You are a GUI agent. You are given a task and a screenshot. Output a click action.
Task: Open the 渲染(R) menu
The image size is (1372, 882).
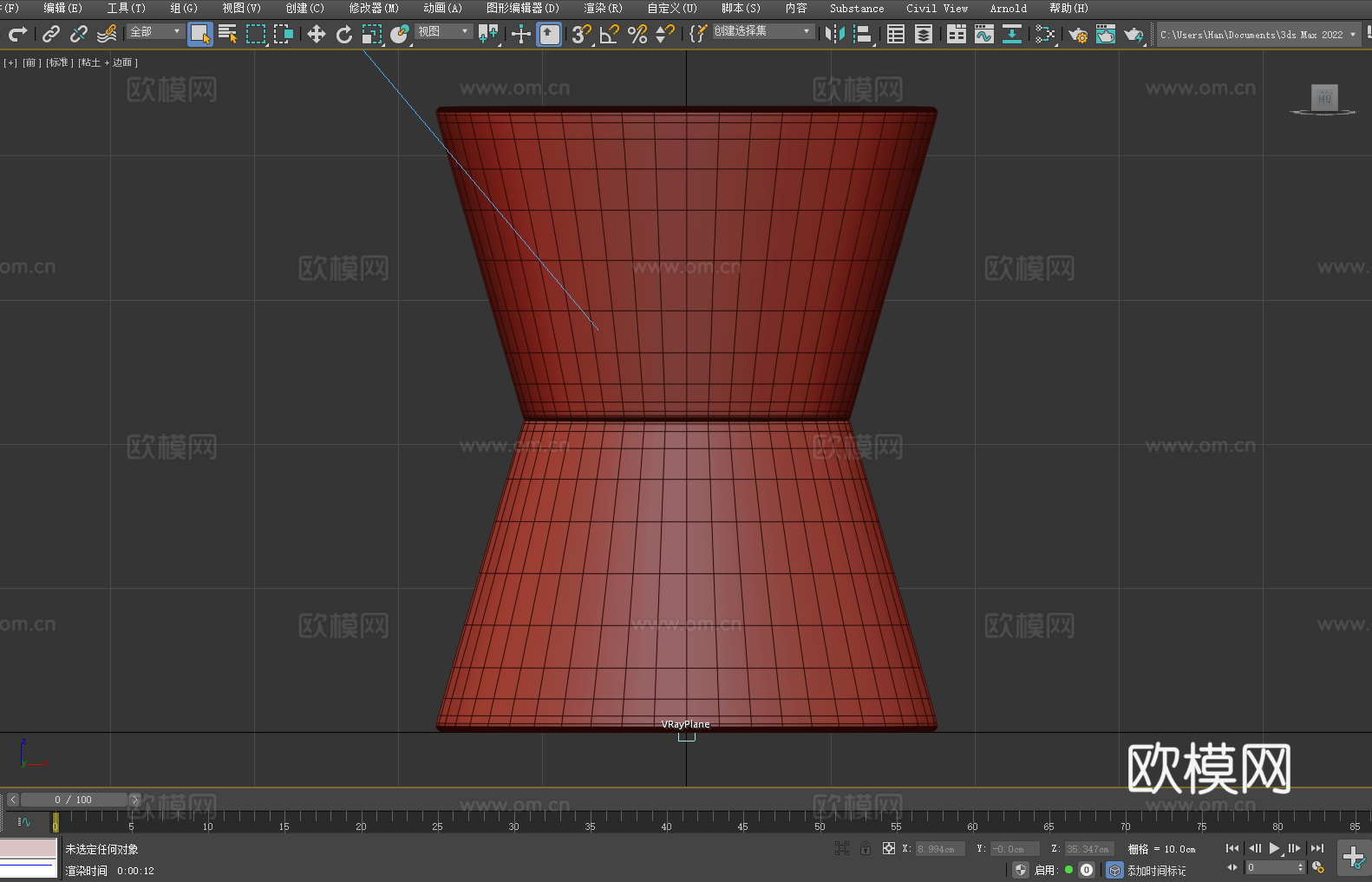click(x=603, y=8)
